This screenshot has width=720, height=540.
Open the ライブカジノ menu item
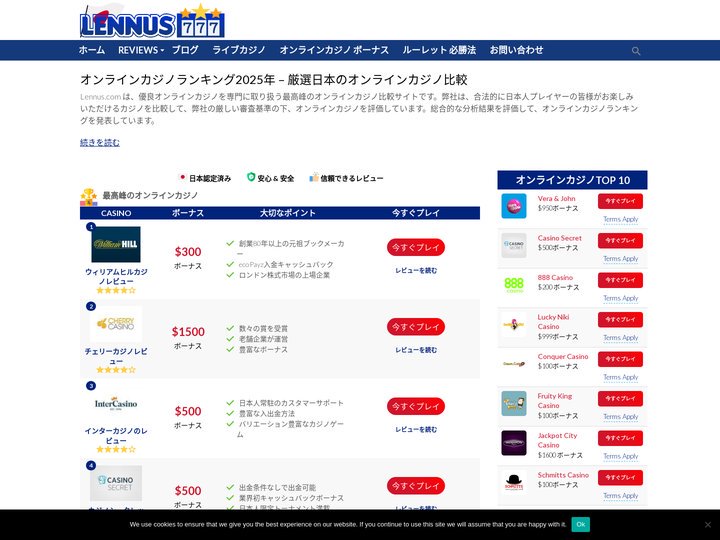[239, 50]
